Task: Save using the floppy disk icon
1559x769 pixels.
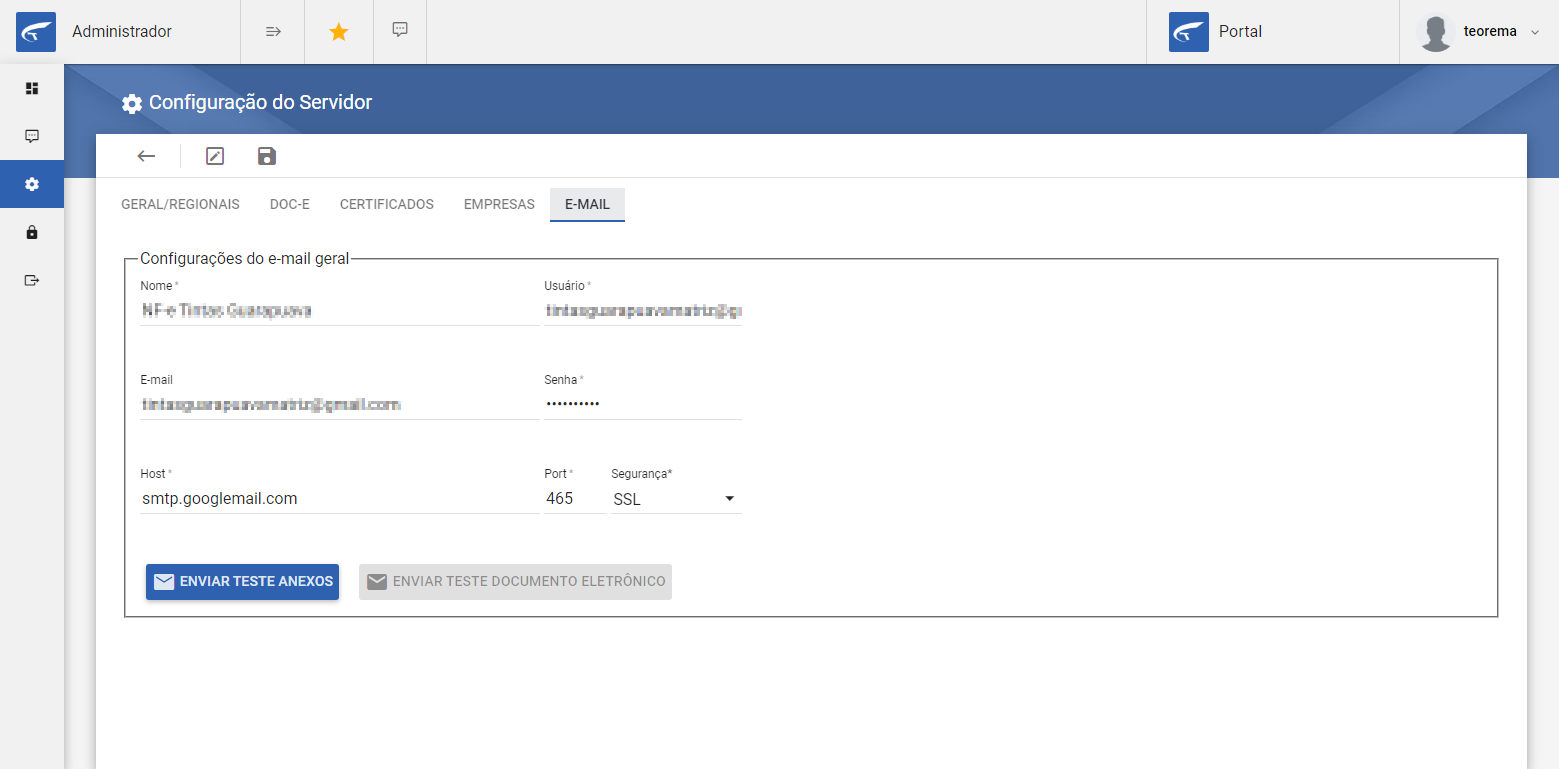Action: pos(267,156)
